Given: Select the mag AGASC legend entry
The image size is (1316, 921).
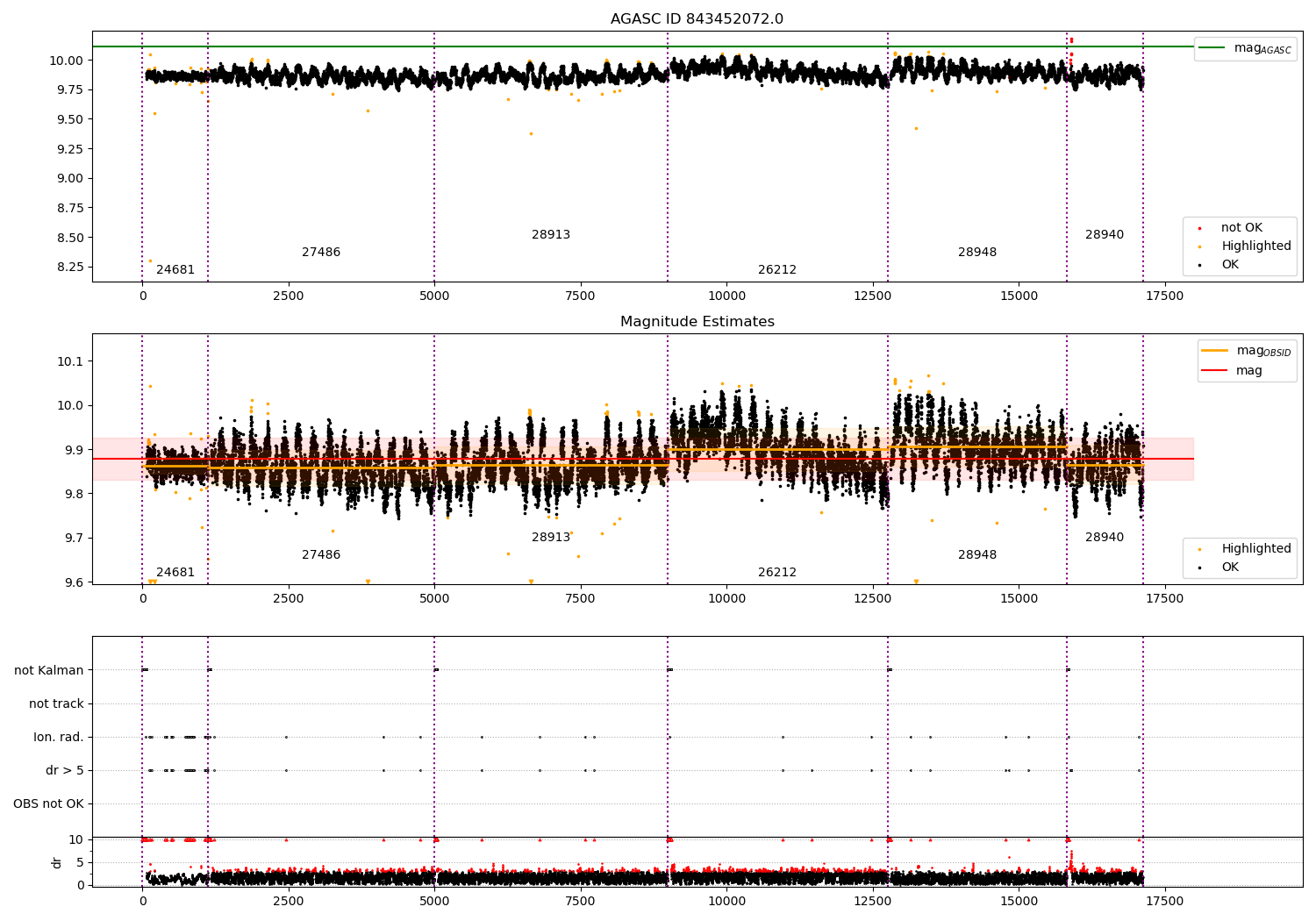Looking at the screenshot, I should coord(1246,48).
